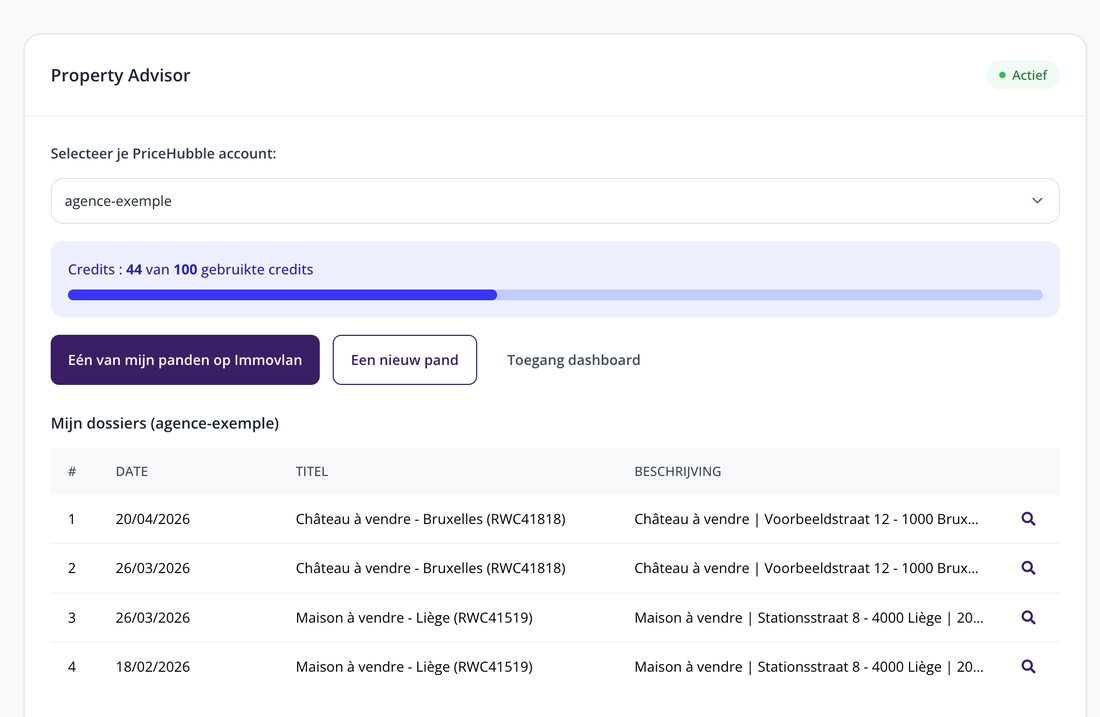Viewport: 1100px width, 717px height.
Task: Choose the 'Een nieuw pand' button
Action: coord(405,360)
